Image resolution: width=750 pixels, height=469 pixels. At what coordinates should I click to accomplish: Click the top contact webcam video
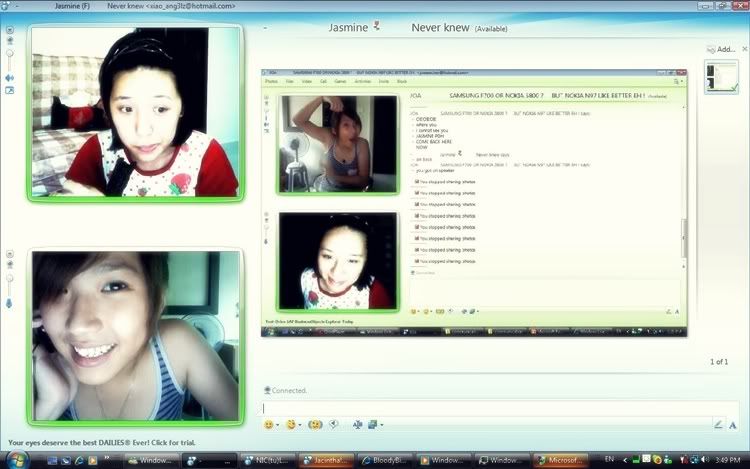coord(135,112)
